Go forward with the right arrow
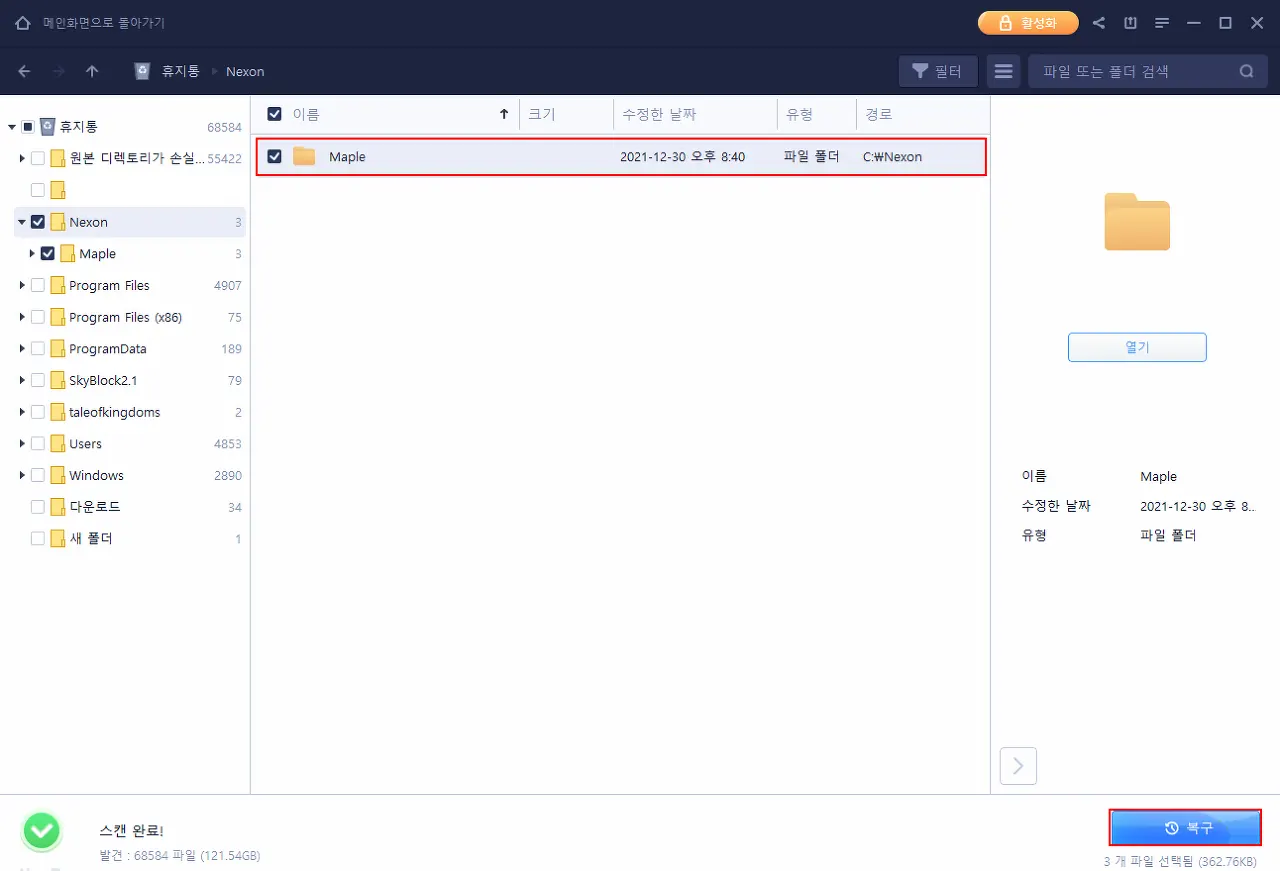The width and height of the screenshot is (1280, 871). click(x=58, y=71)
